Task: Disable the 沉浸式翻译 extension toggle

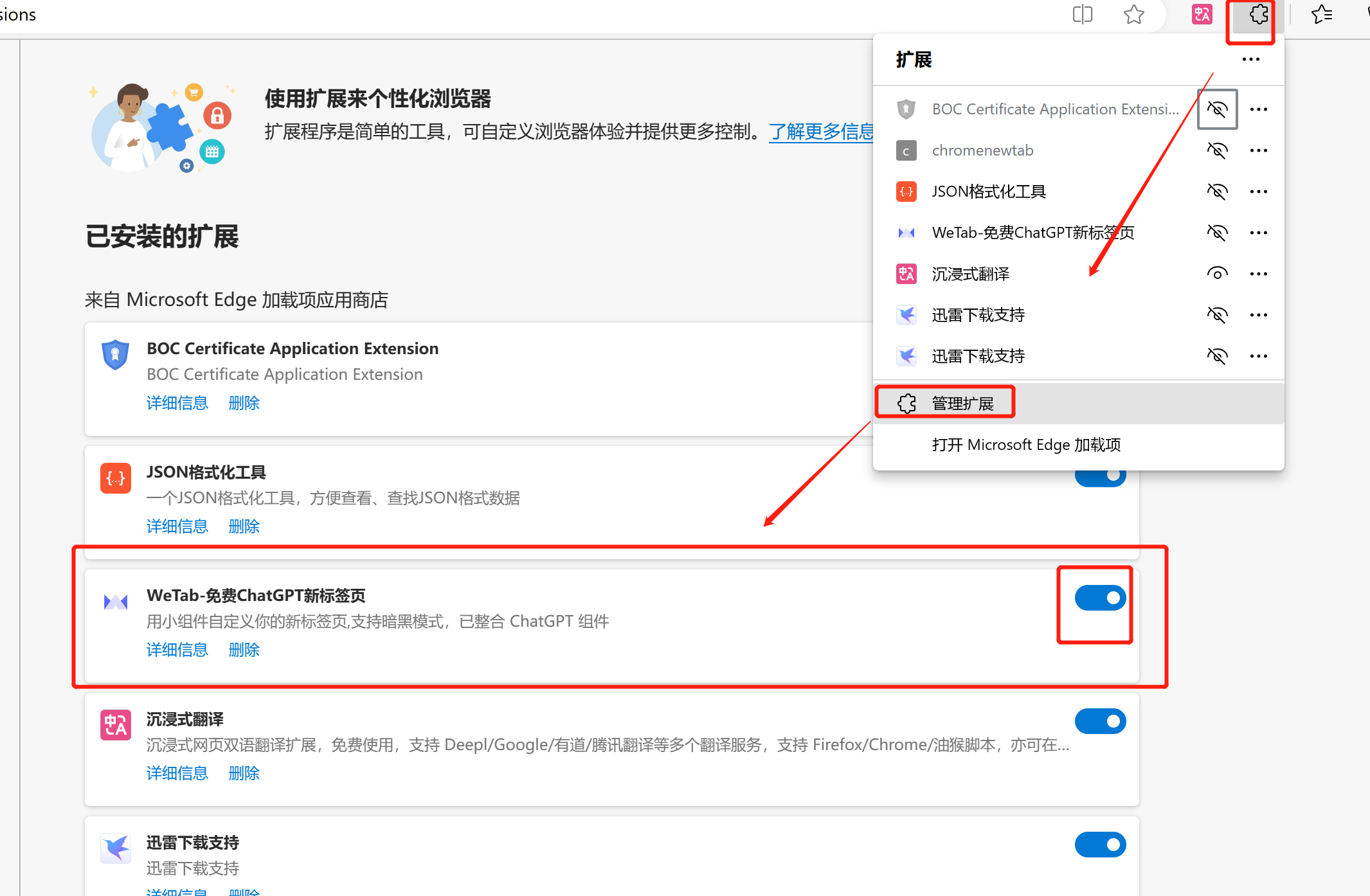Action: coord(1101,721)
